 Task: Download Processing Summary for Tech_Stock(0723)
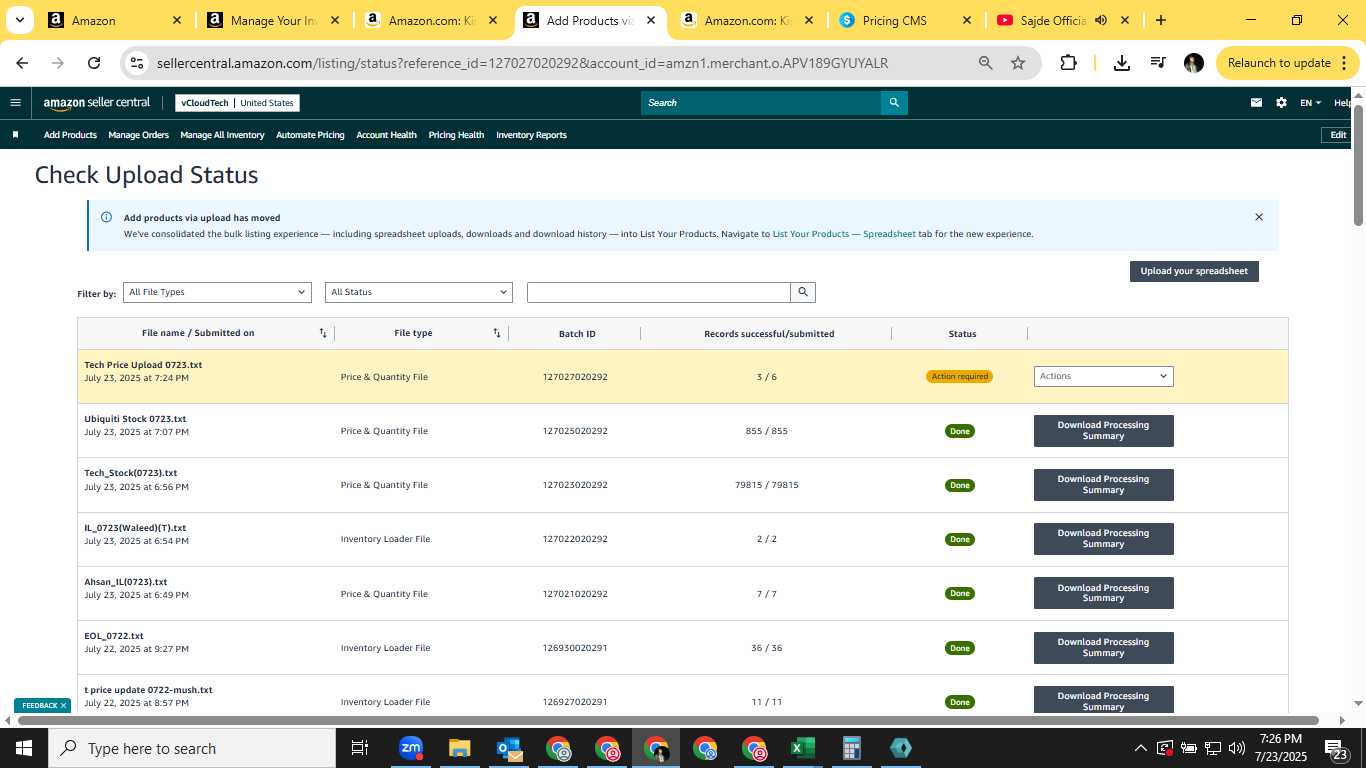click(x=1103, y=485)
